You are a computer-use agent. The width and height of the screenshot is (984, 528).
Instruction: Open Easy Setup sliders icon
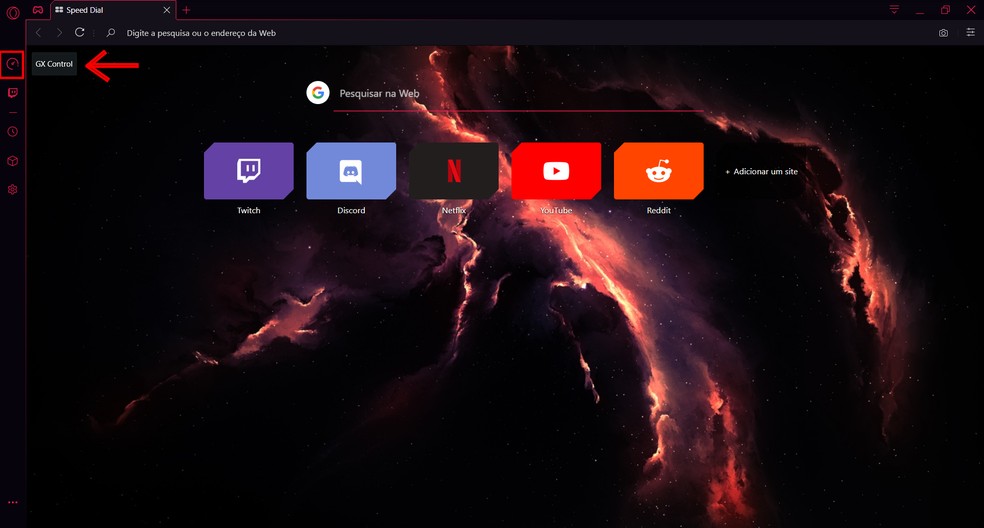[x=970, y=33]
